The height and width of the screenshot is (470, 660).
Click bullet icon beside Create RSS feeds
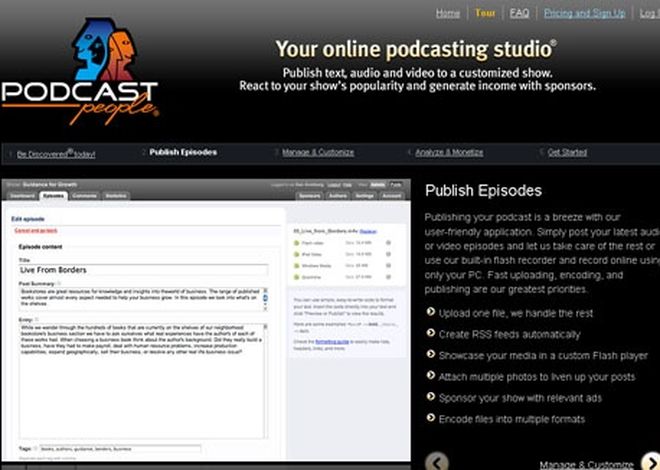430,333
